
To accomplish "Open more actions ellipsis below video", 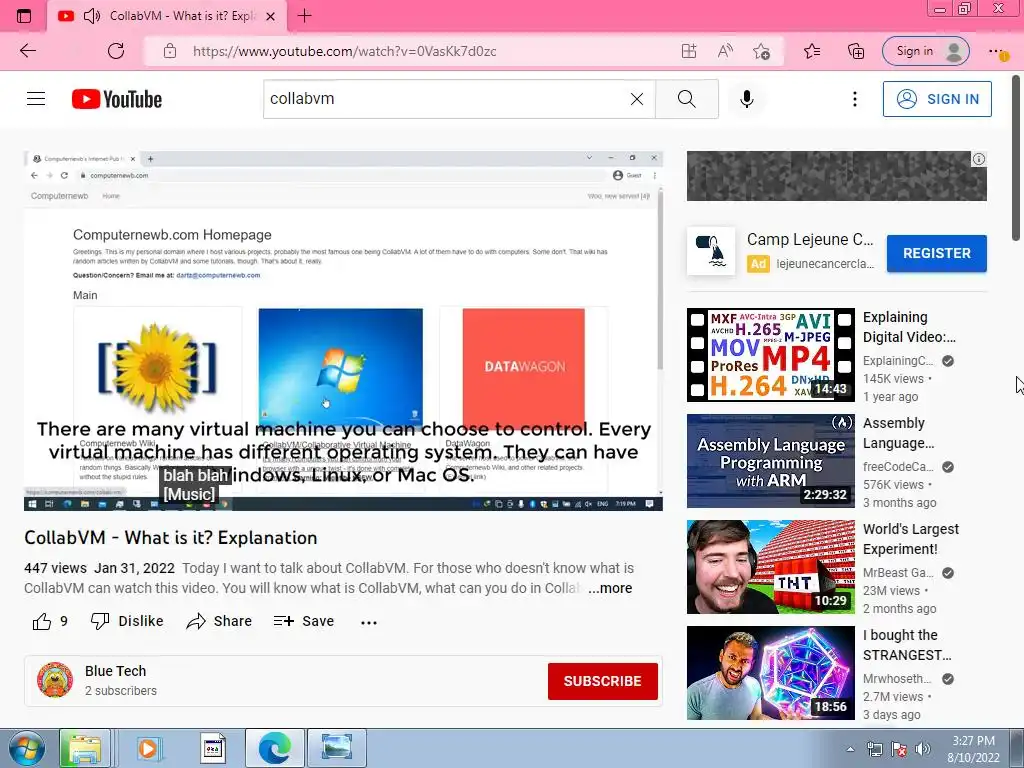I will (369, 622).
